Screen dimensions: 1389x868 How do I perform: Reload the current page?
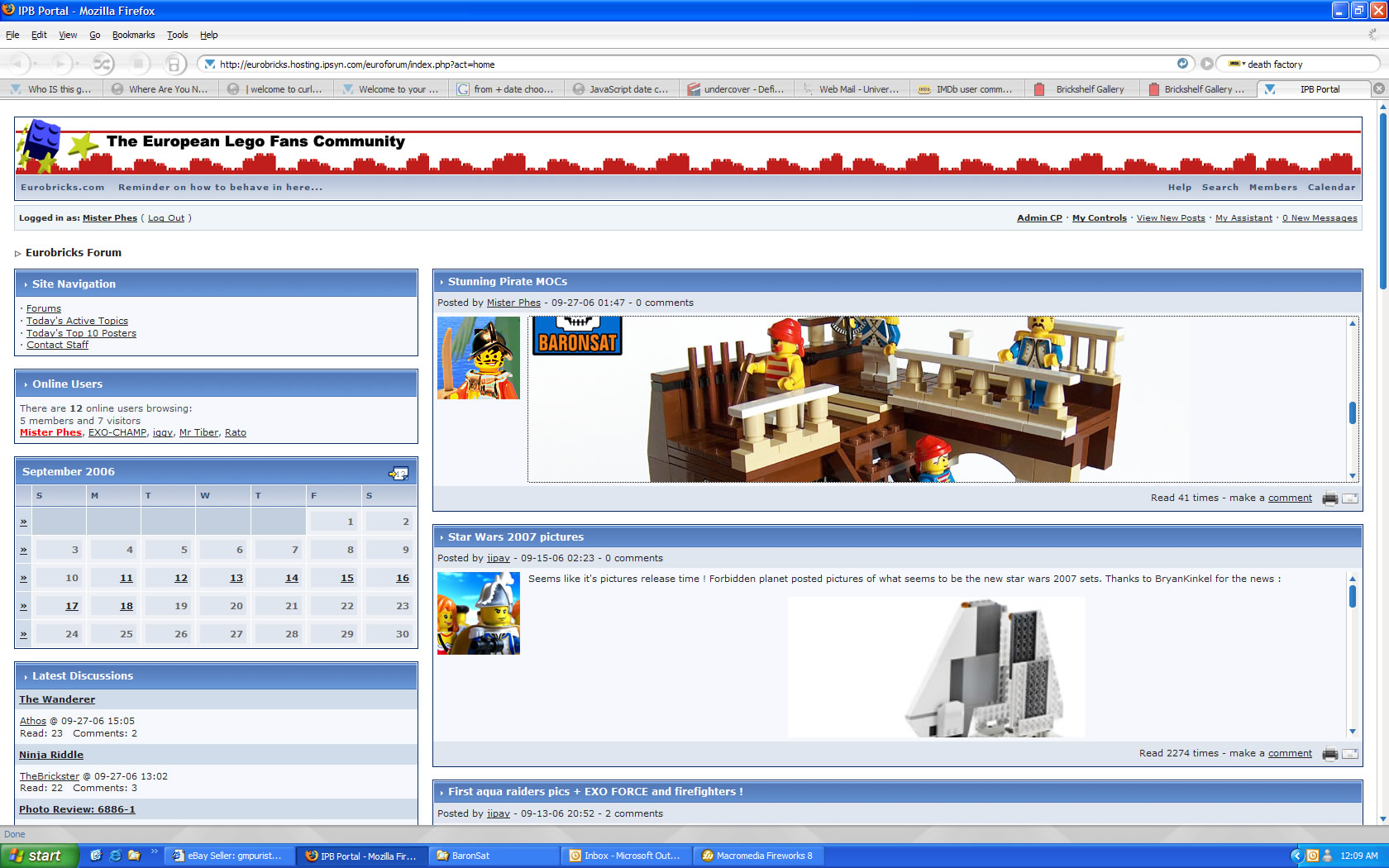click(102, 63)
